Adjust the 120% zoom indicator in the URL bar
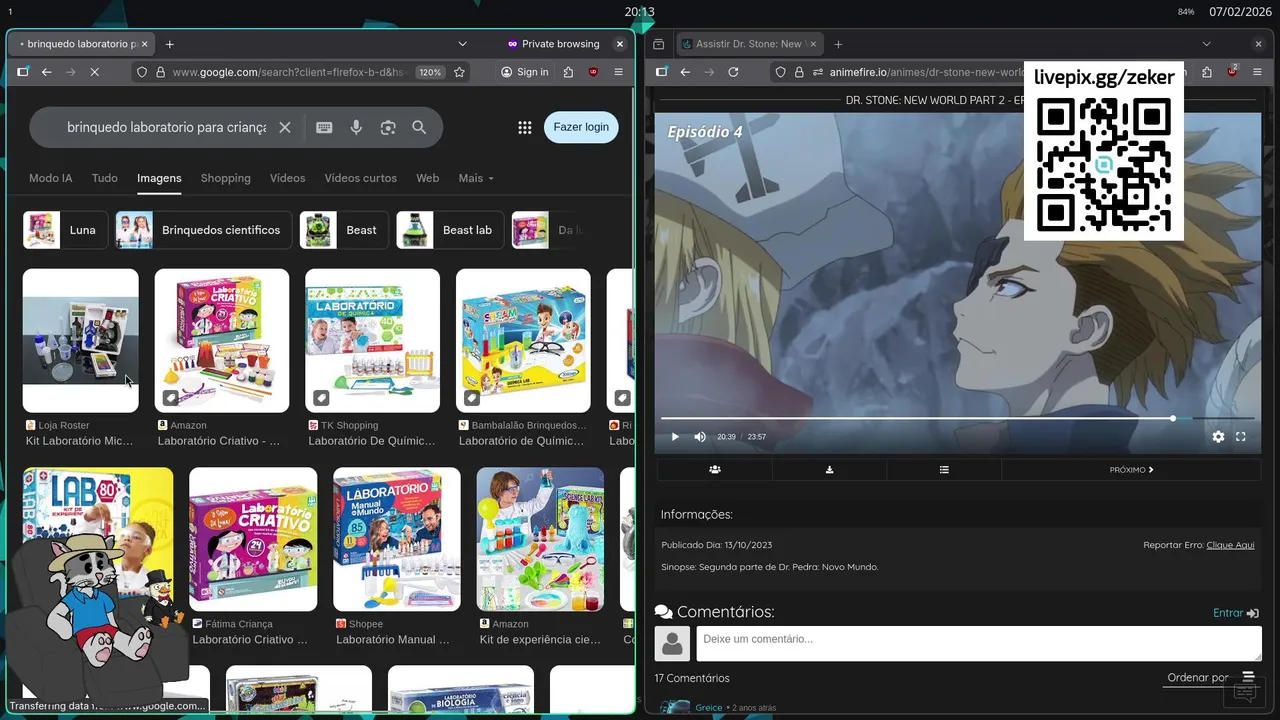The image size is (1280, 720). tap(430, 72)
